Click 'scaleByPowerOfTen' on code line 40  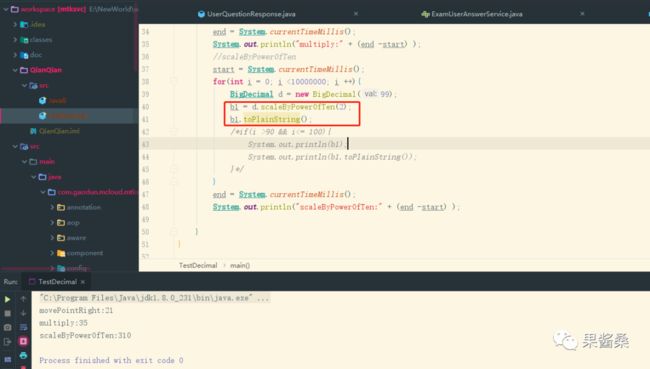pos(297,107)
